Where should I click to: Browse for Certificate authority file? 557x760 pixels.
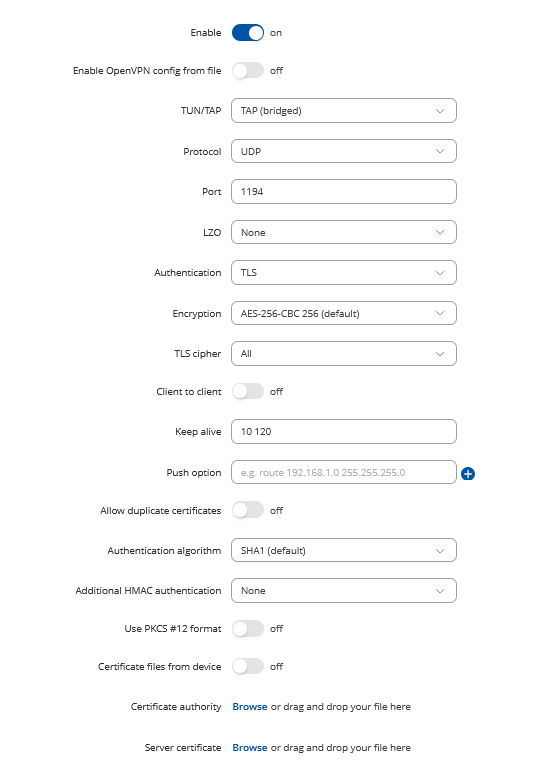pos(250,707)
